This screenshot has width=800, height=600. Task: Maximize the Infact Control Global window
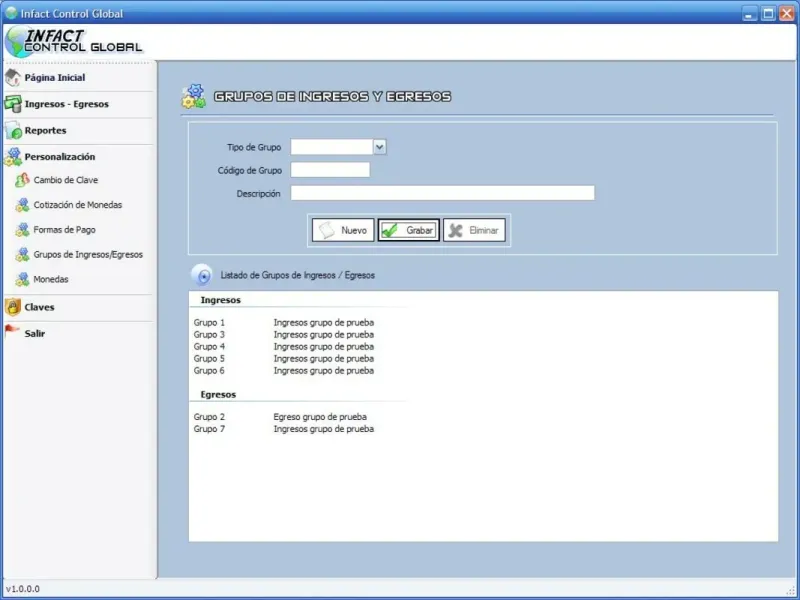point(768,13)
